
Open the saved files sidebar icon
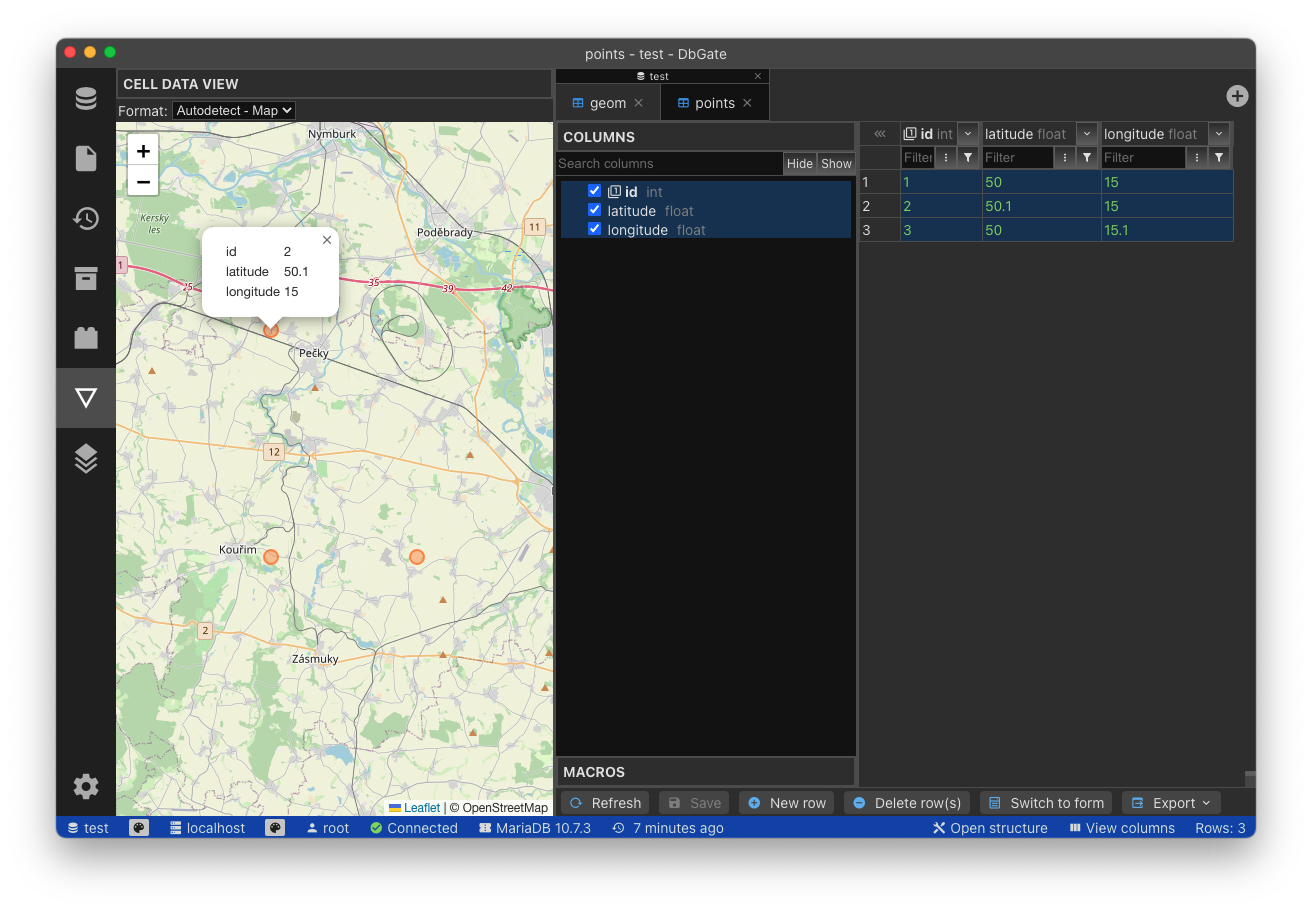click(86, 158)
